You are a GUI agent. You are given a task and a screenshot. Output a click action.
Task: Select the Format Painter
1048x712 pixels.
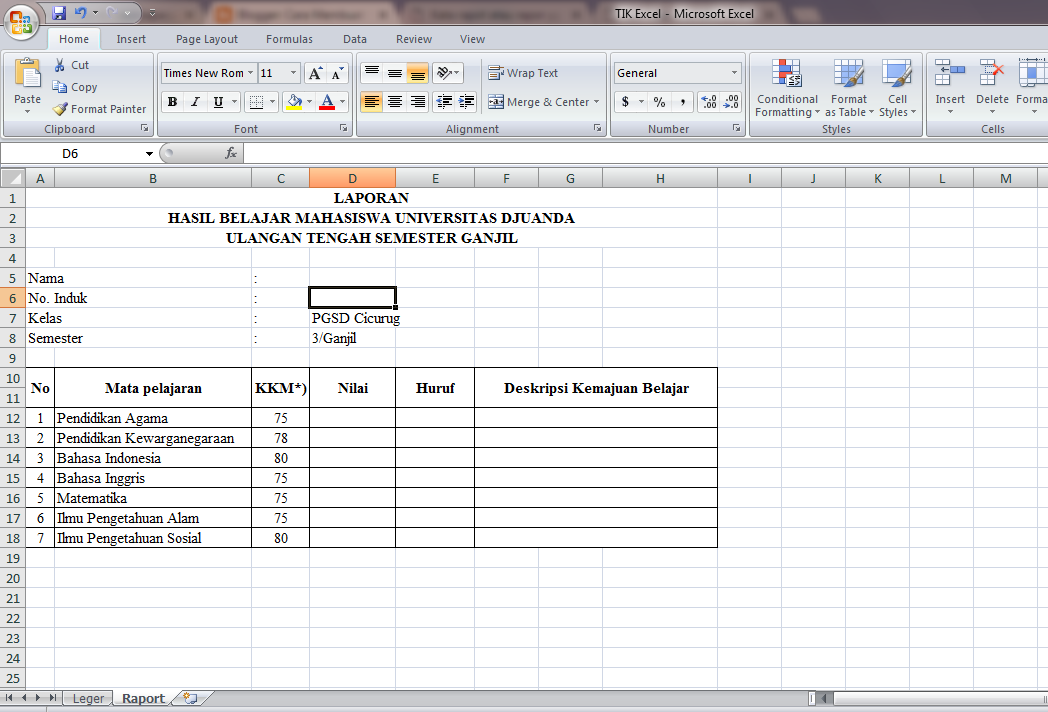(99, 108)
